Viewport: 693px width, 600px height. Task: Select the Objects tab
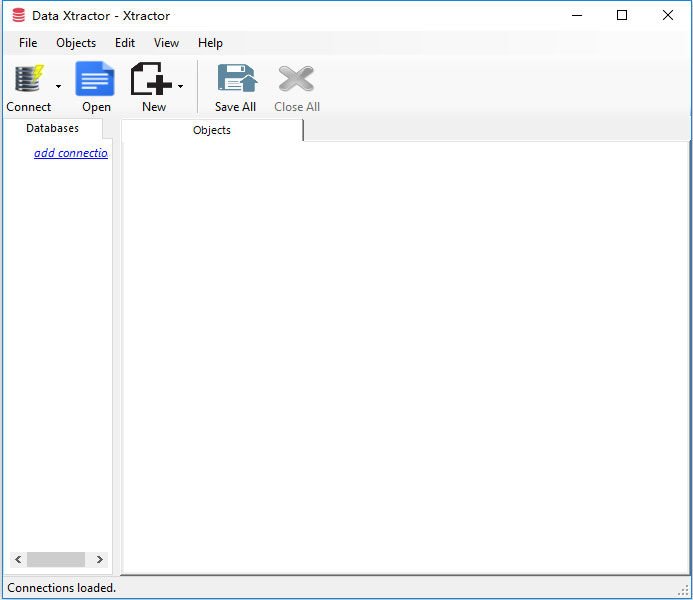tap(212, 130)
